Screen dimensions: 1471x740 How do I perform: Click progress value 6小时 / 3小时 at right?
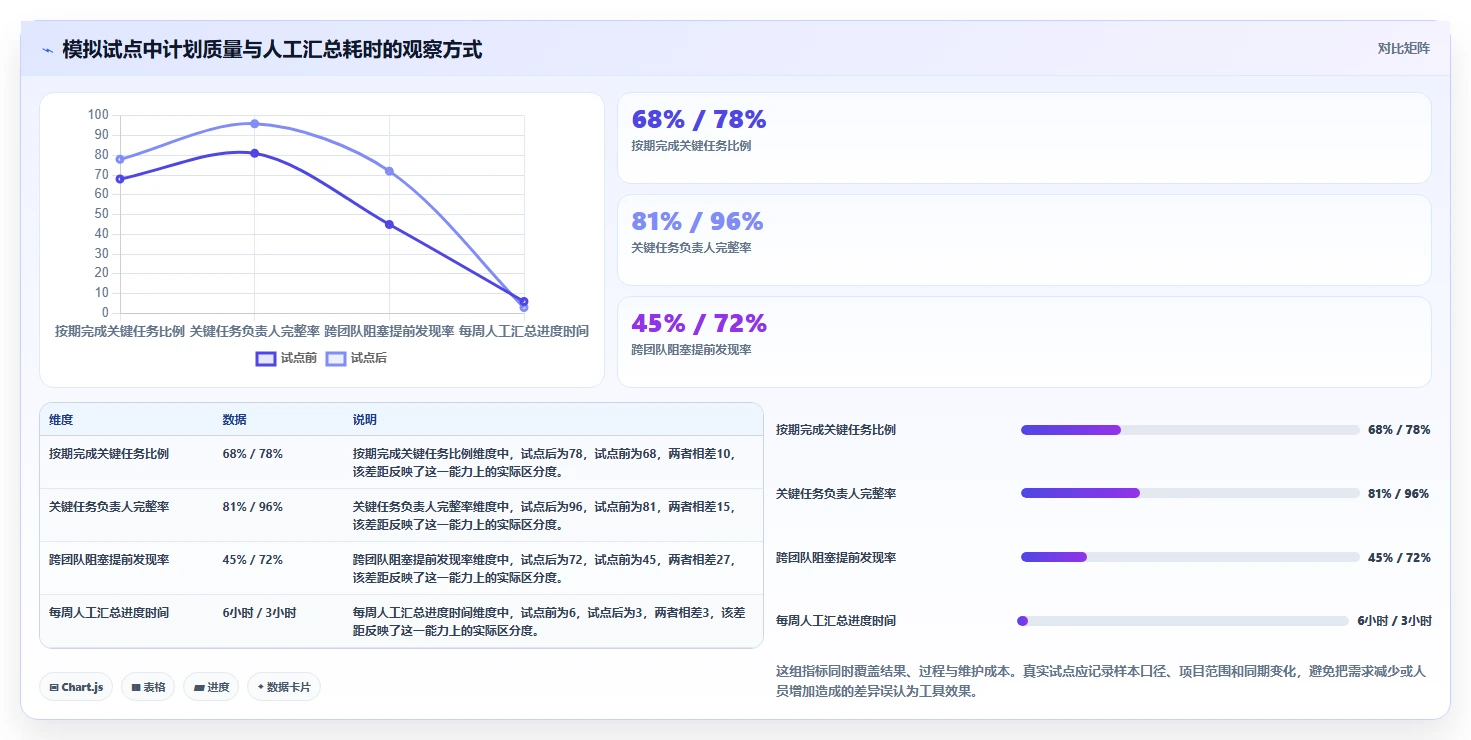(1394, 621)
